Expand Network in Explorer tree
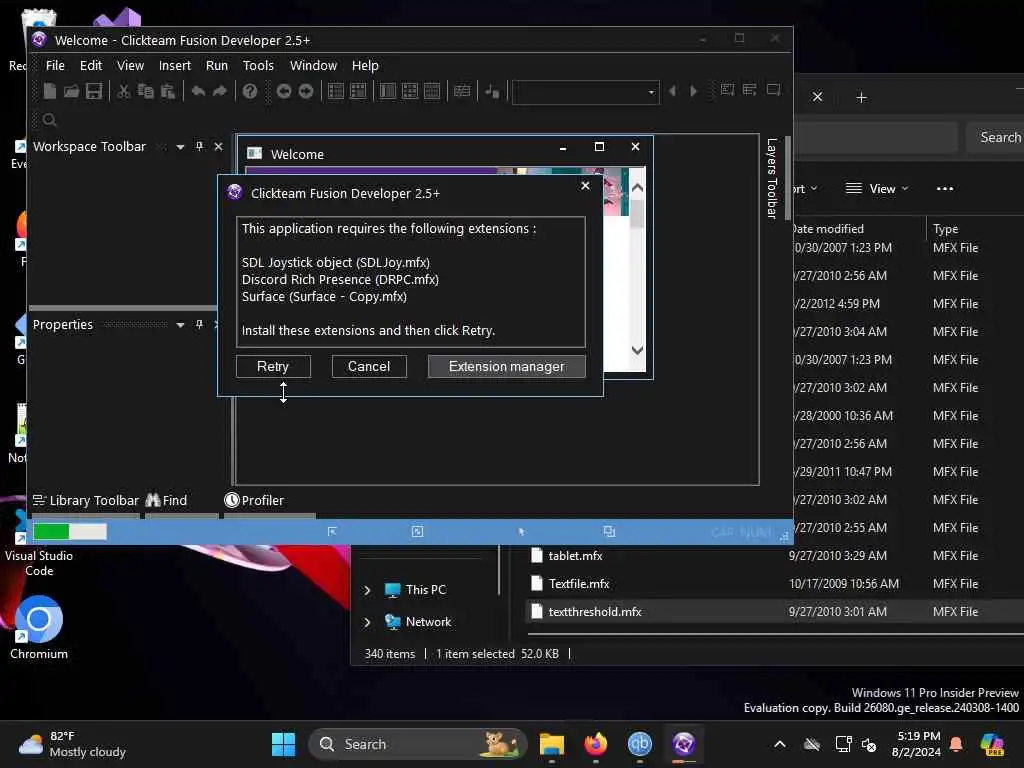 tap(367, 622)
